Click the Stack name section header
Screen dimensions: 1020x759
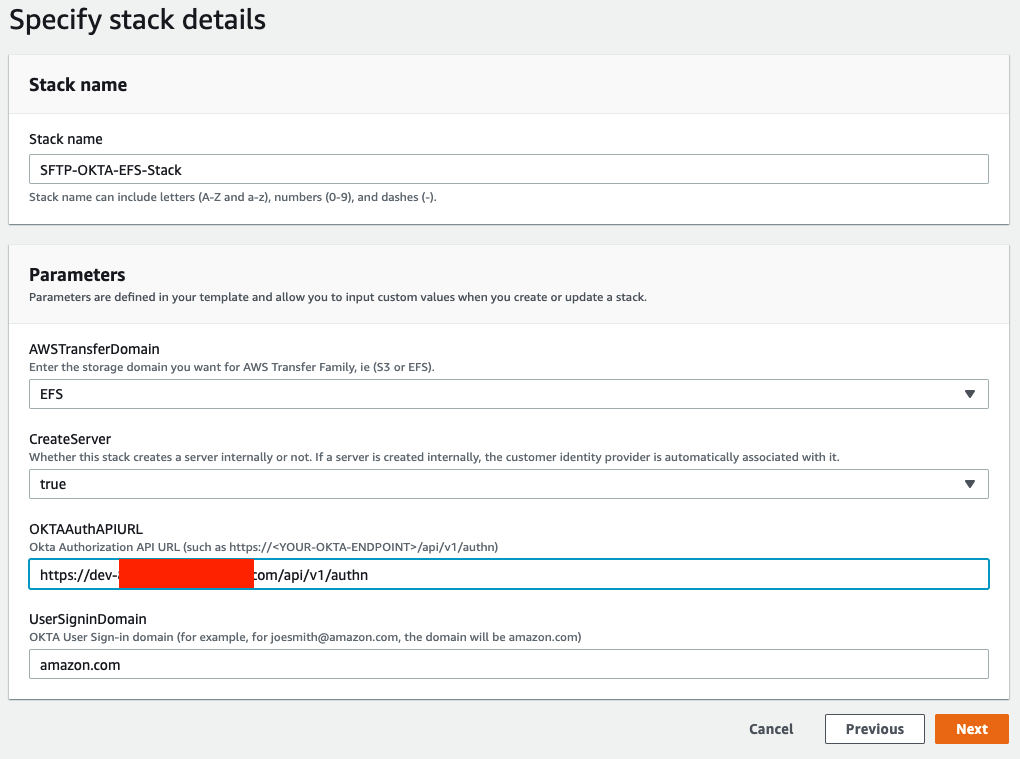pyautogui.click(x=78, y=84)
